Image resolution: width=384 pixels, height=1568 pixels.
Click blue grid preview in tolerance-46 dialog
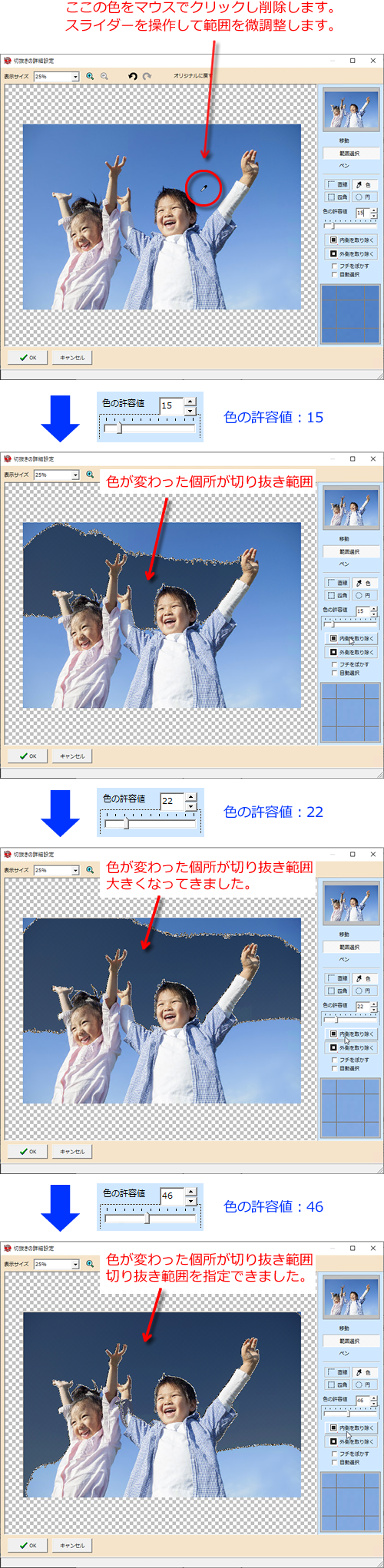pyautogui.click(x=351, y=1503)
